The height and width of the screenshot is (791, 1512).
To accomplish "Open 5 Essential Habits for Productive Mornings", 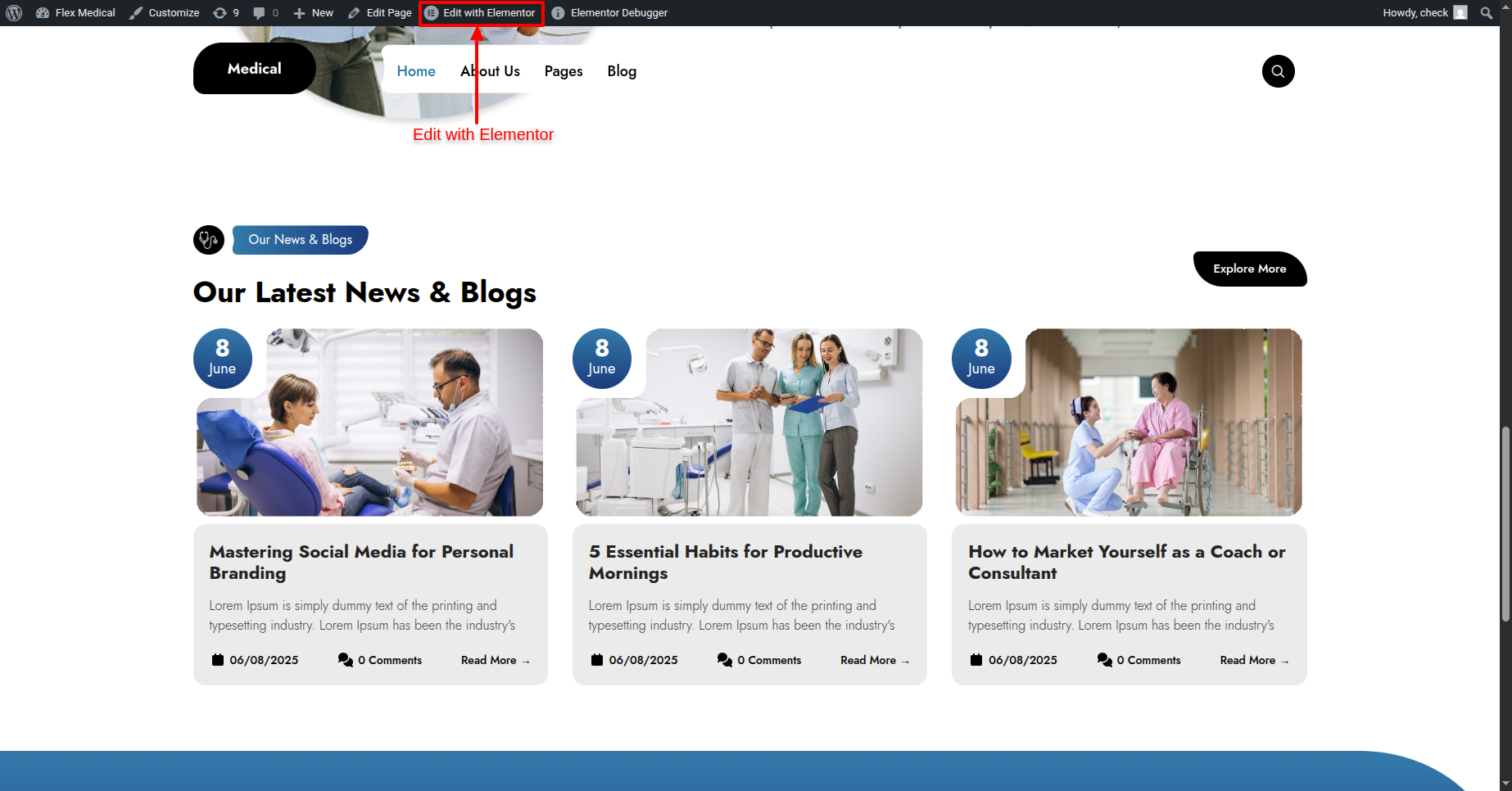I will pyautogui.click(x=726, y=563).
